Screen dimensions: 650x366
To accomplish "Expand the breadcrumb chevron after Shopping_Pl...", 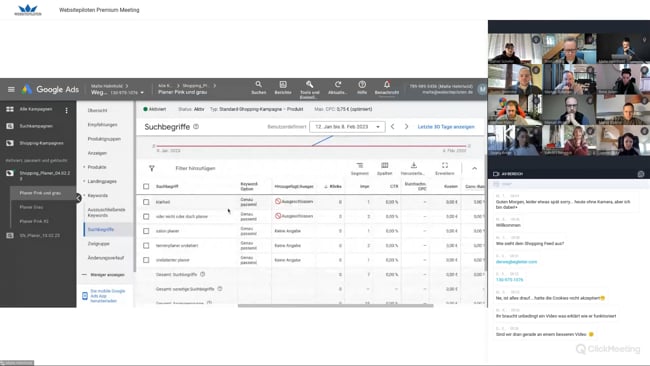I will tap(215, 86).
